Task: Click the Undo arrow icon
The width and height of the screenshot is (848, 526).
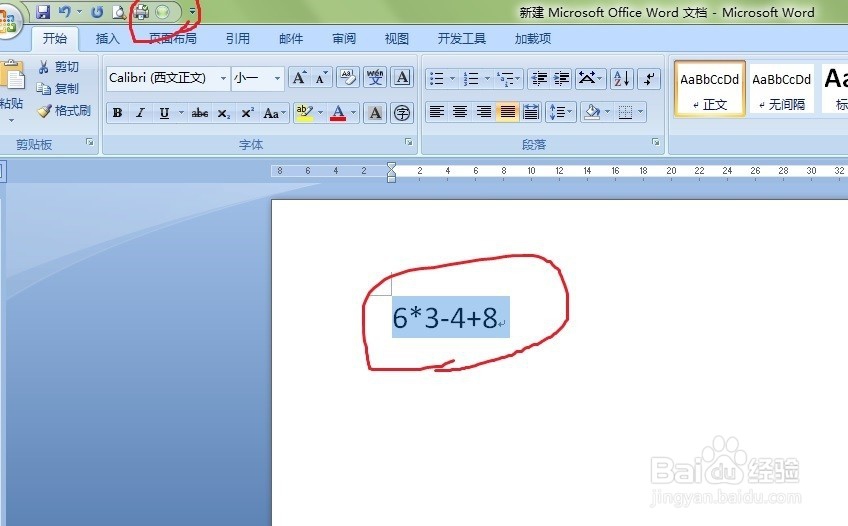Action: [65, 11]
